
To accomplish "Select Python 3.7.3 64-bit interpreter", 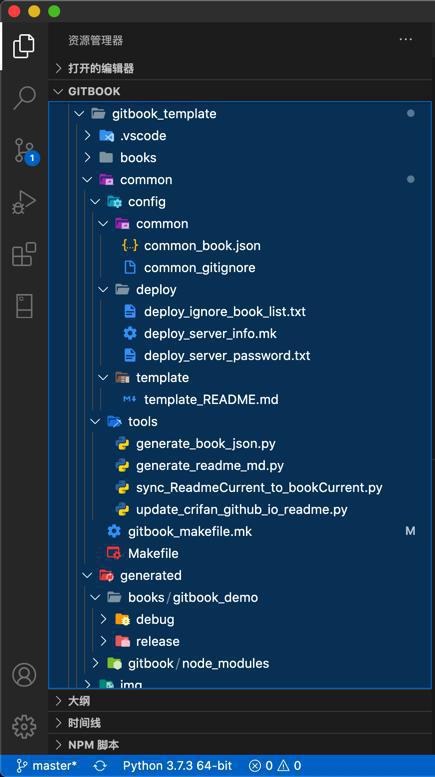I will click(177, 766).
